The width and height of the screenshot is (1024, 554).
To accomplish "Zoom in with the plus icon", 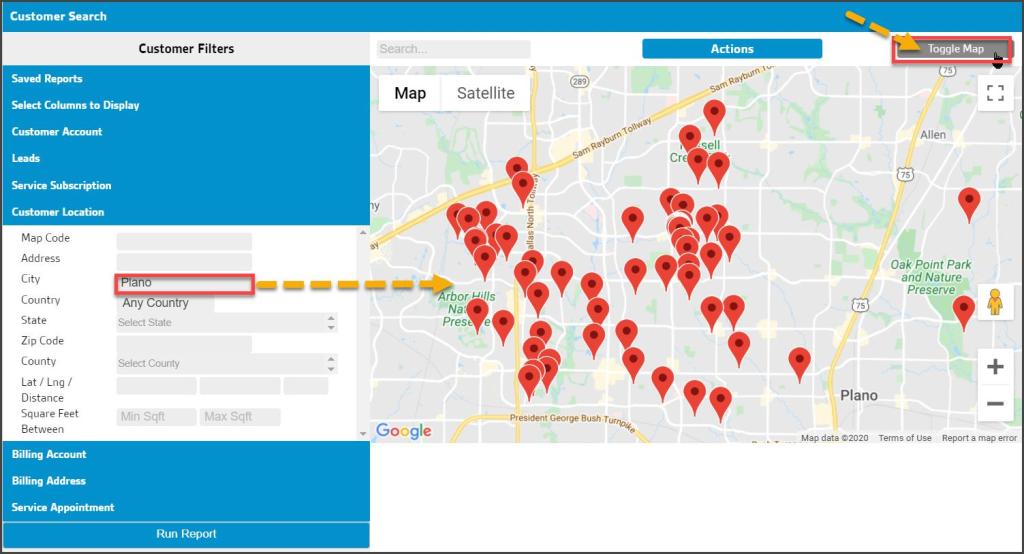I will tap(994, 367).
